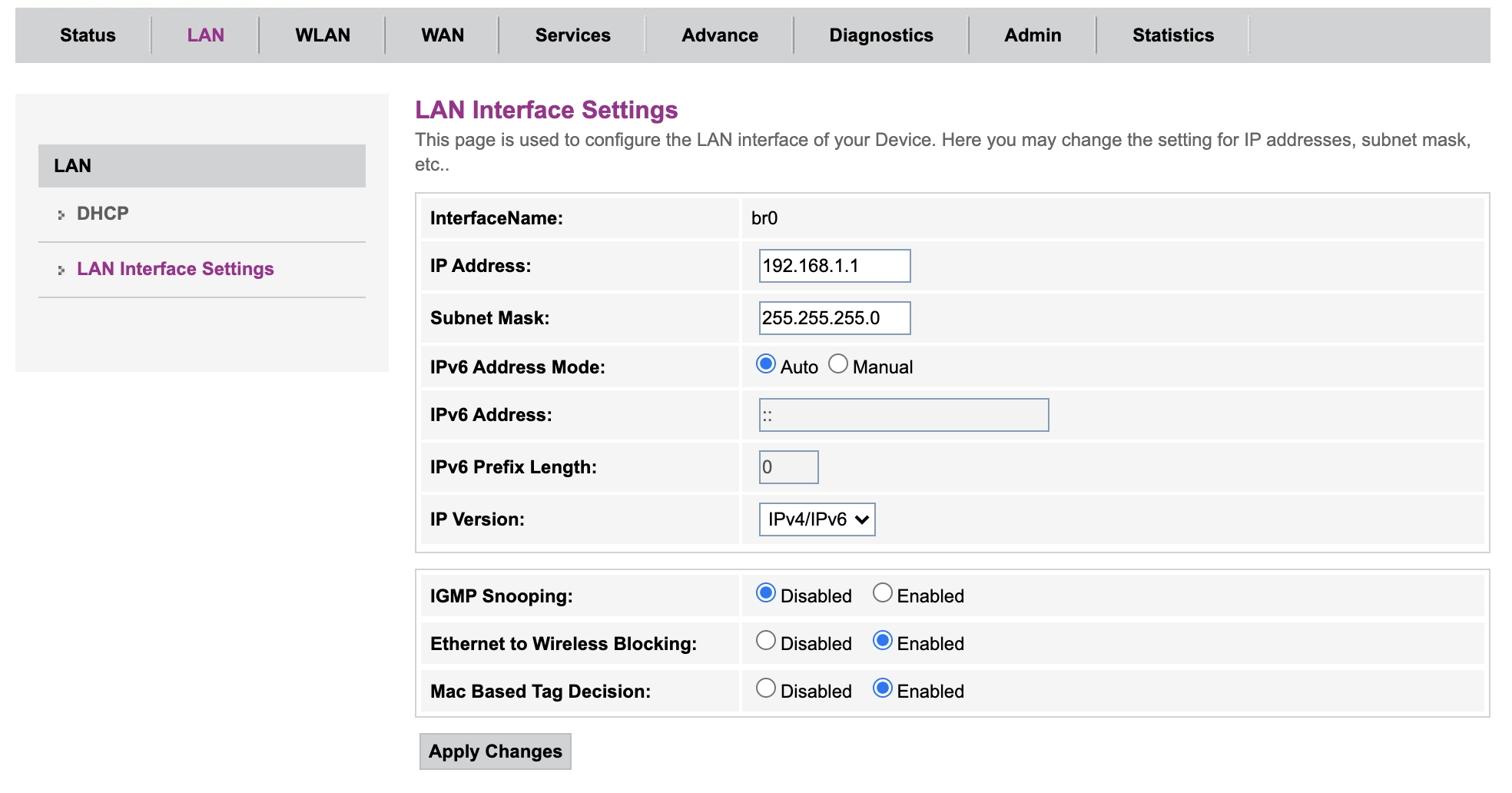This screenshot has height=793, width=1512.
Task: Open the WAN tab
Action: (442, 35)
